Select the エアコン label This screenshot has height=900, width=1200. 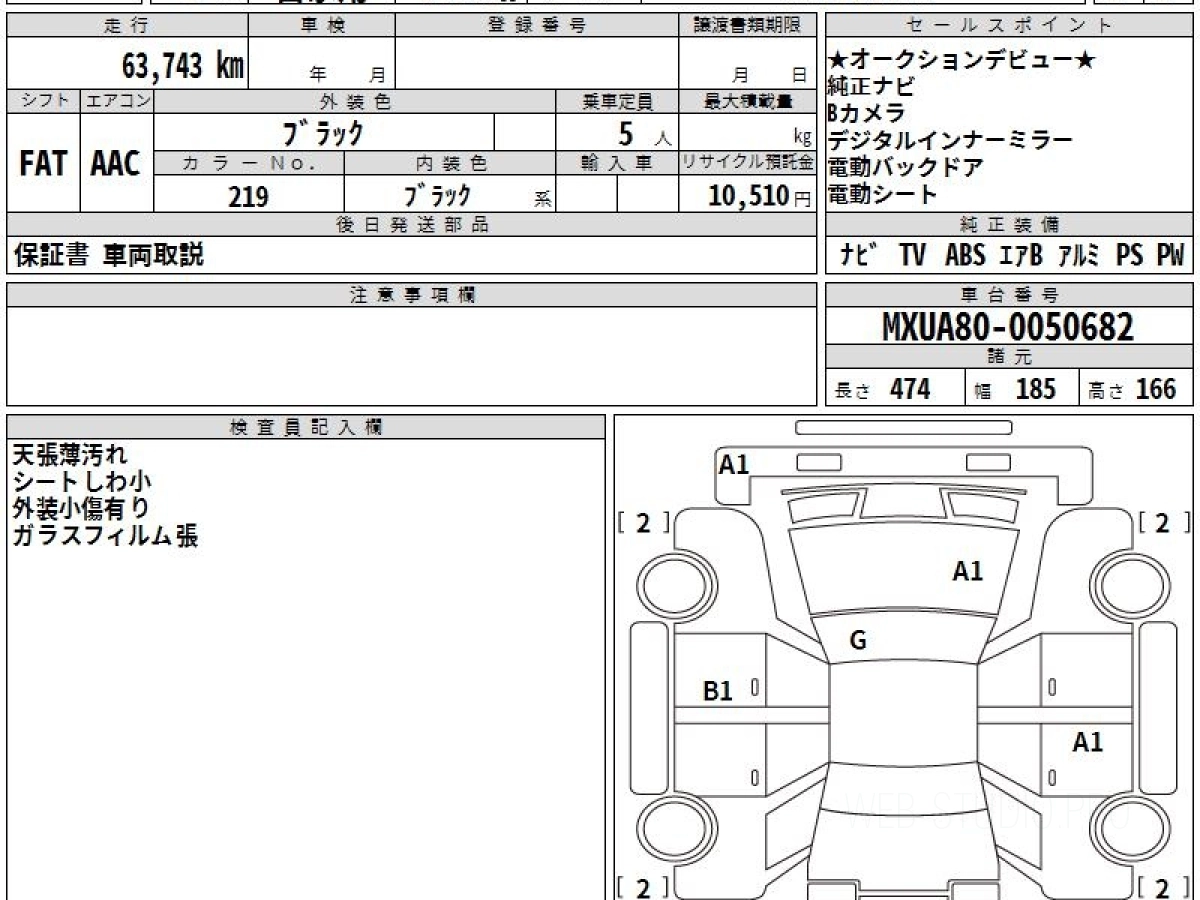pyautogui.click(x=116, y=101)
